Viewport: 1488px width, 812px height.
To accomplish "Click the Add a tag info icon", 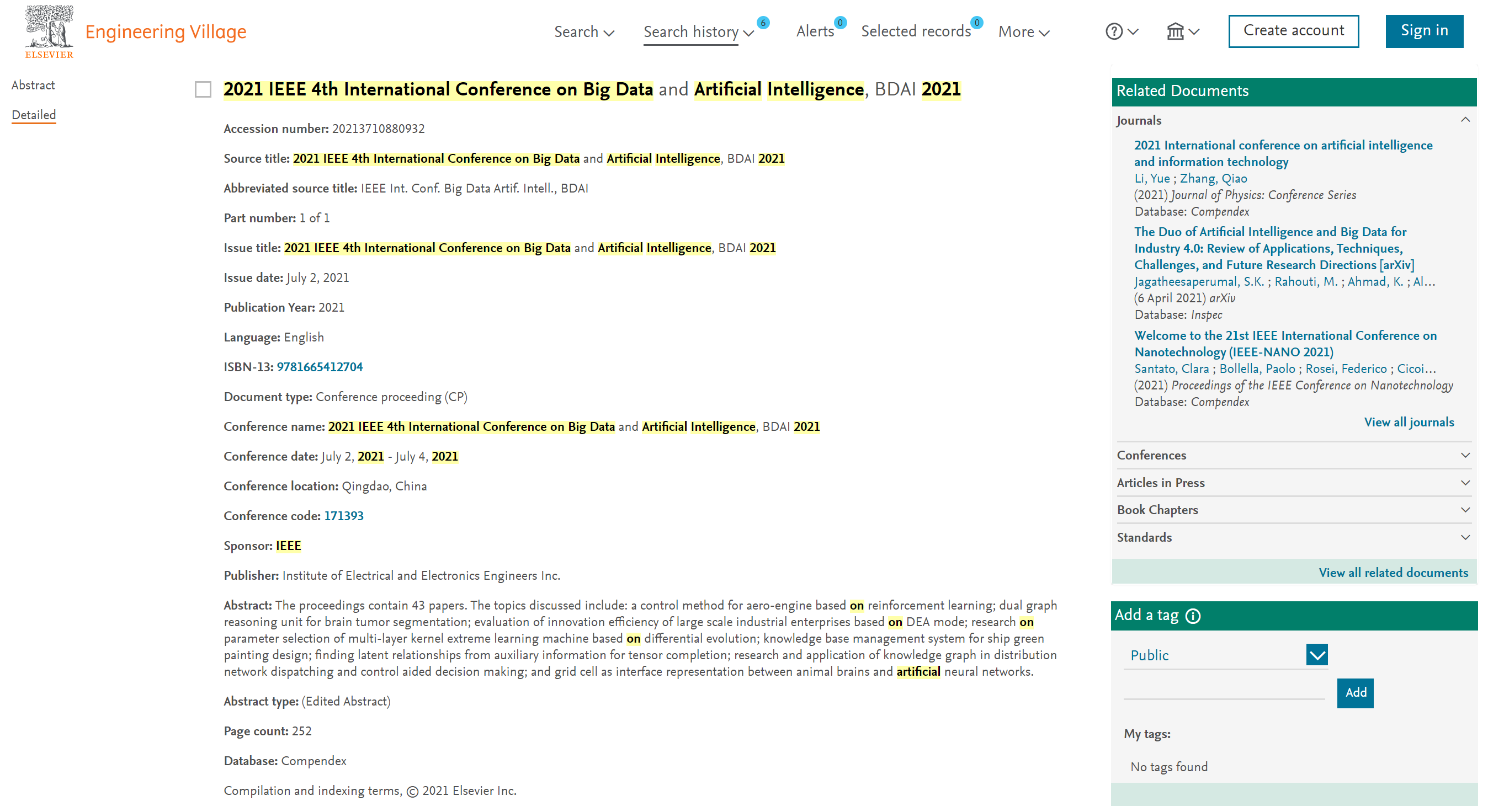I will click(x=1193, y=616).
